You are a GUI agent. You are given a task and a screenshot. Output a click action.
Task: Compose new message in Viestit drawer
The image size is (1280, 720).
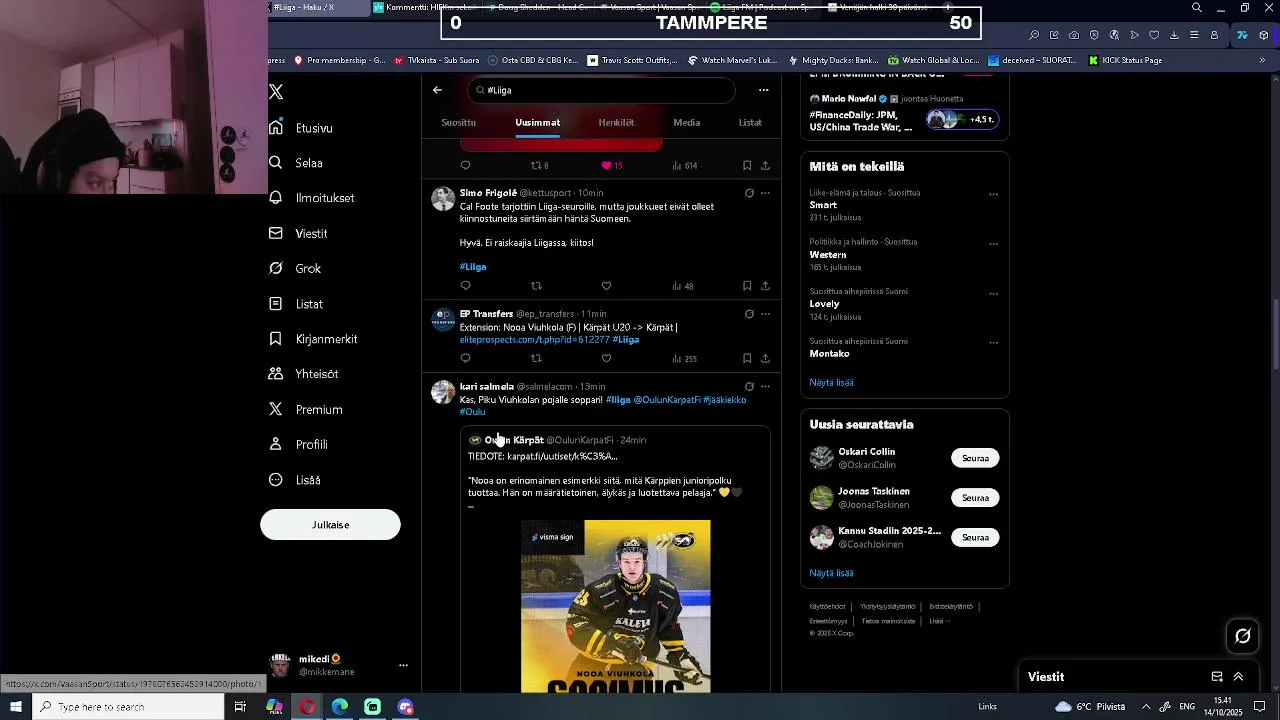pyautogui.click(x=1217, y=677)
